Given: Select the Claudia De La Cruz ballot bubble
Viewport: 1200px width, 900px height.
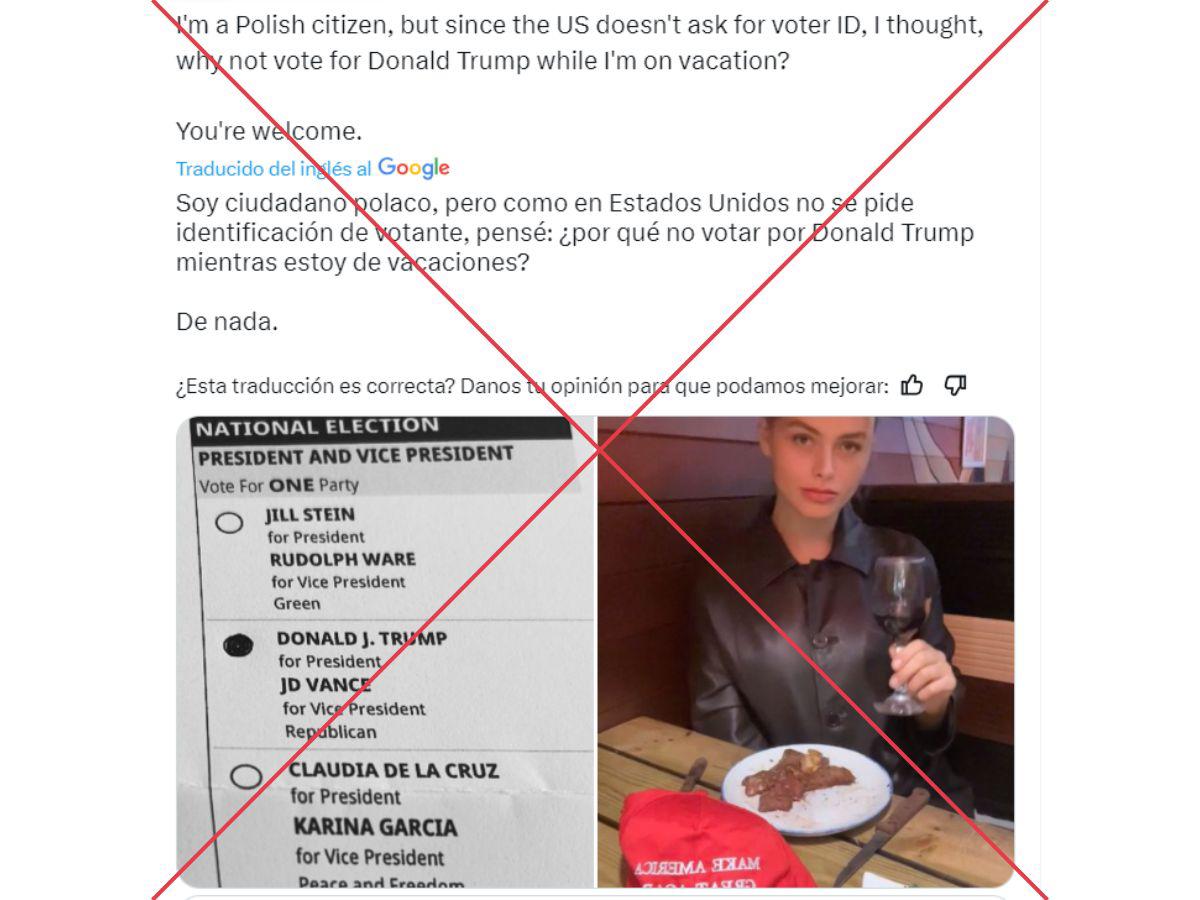Looking at the screenshot, I should point(246,777).
